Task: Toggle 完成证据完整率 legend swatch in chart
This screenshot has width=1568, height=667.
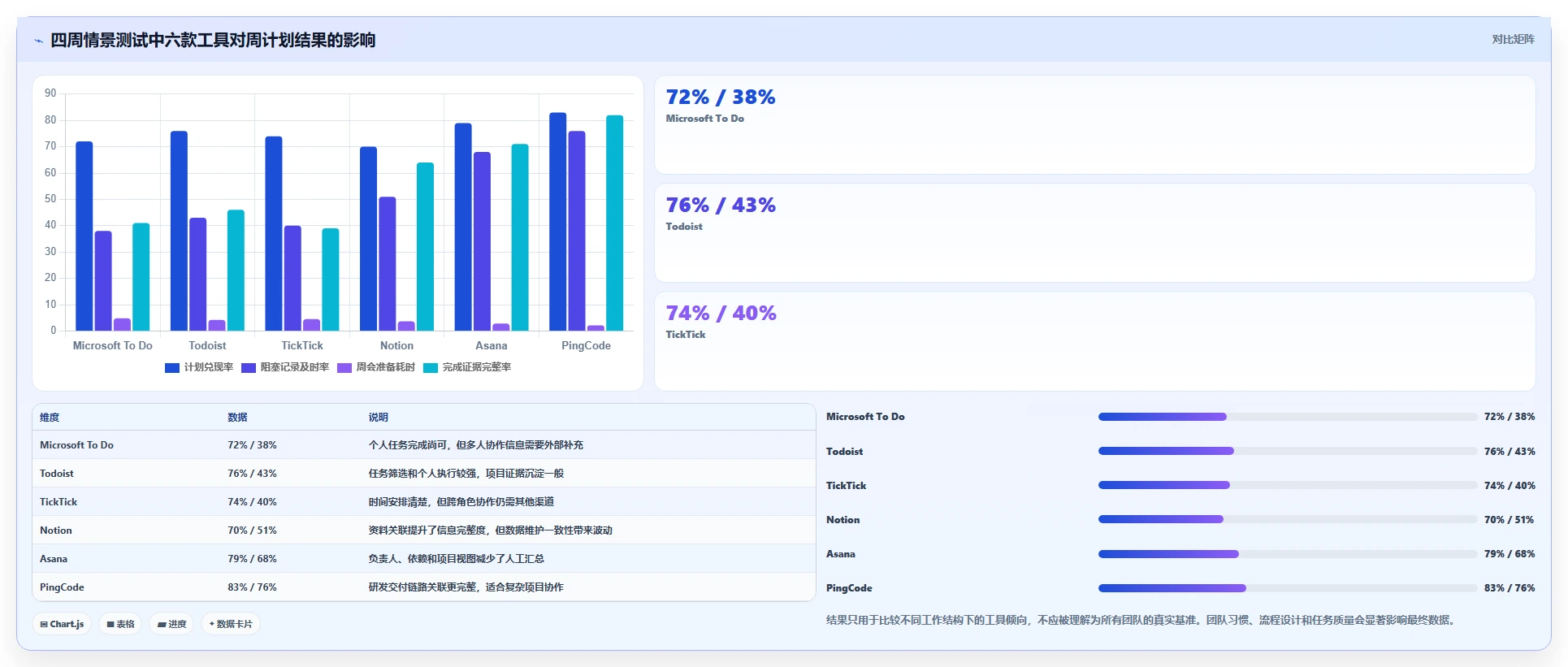Action: (x=431, y=367)
